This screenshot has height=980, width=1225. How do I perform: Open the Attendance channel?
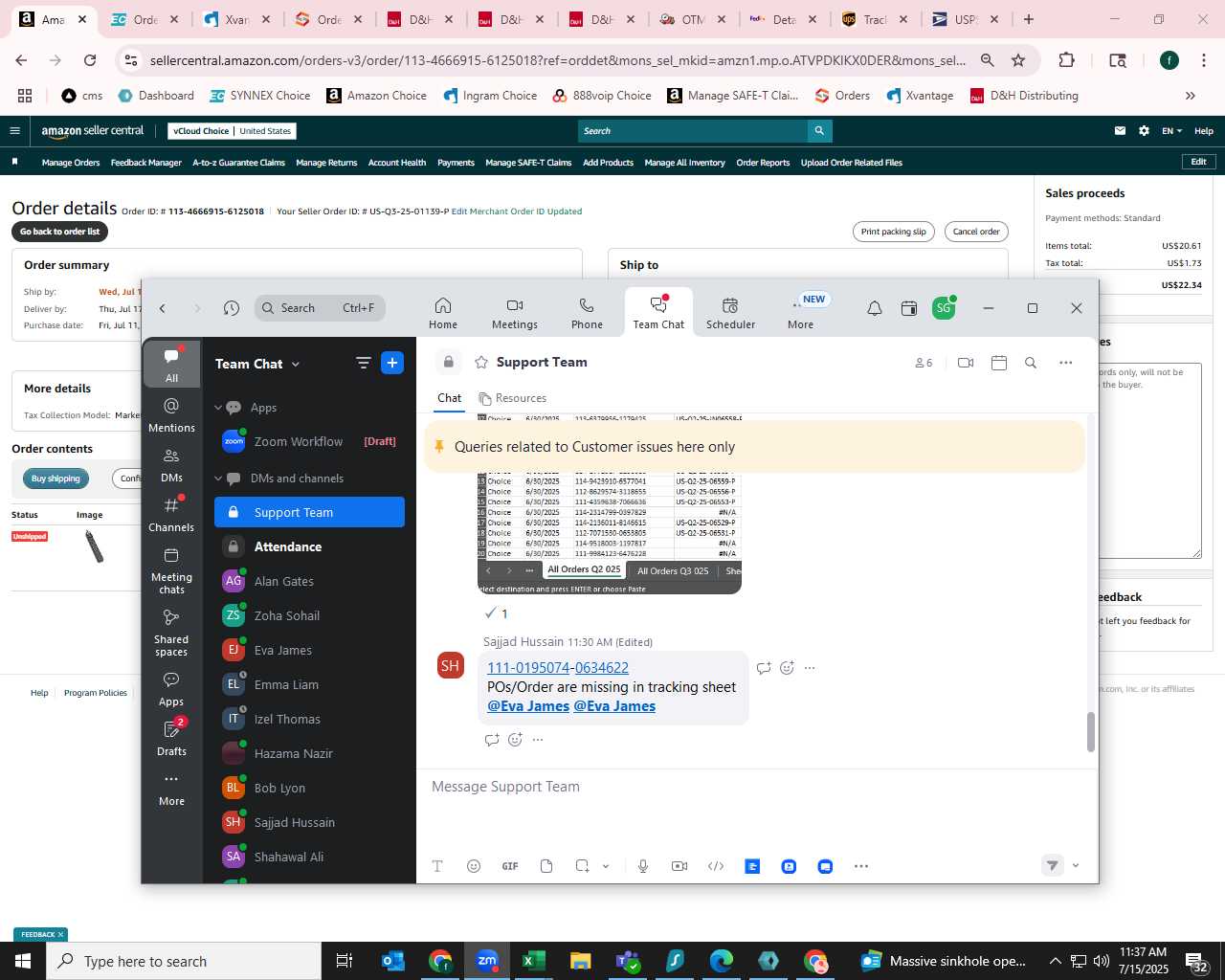click(x=309, y=546)
